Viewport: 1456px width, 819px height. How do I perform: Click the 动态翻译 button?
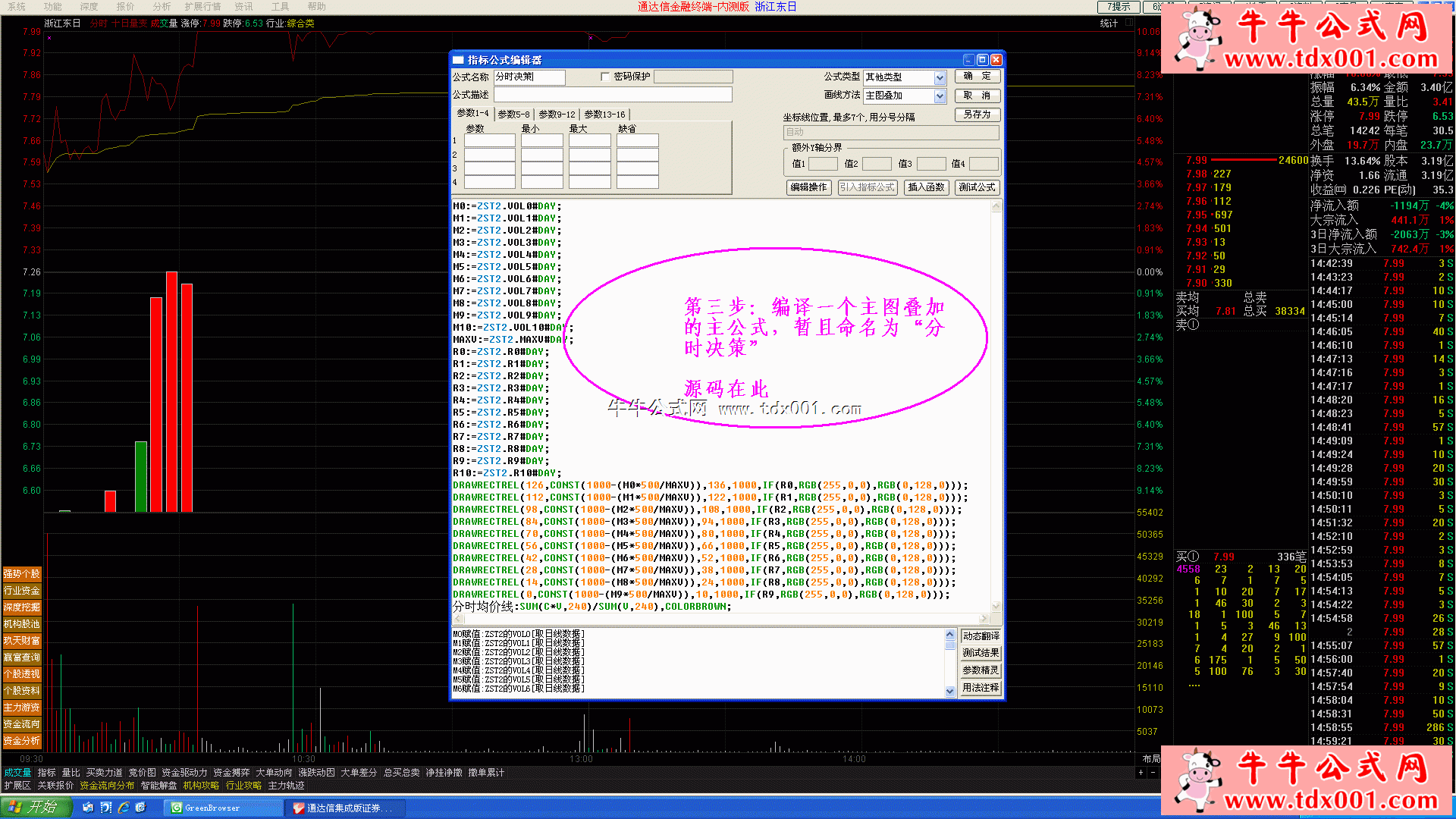pos(981,636)
